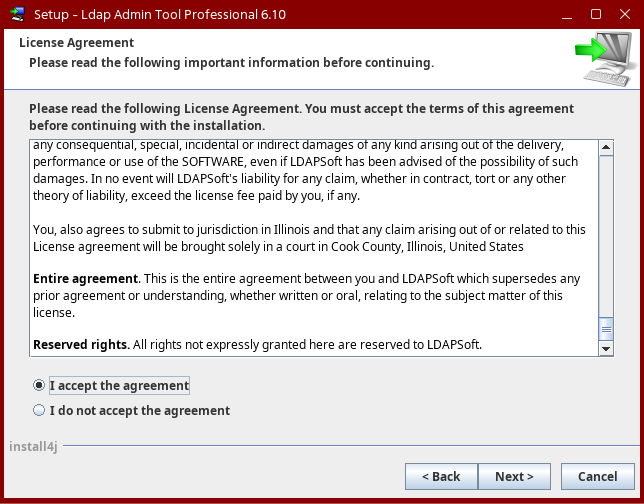This screenshot has height=504, width=644.
Task: Maximize the Setup window
Action: pyautogui.click(x=596, y=14)
